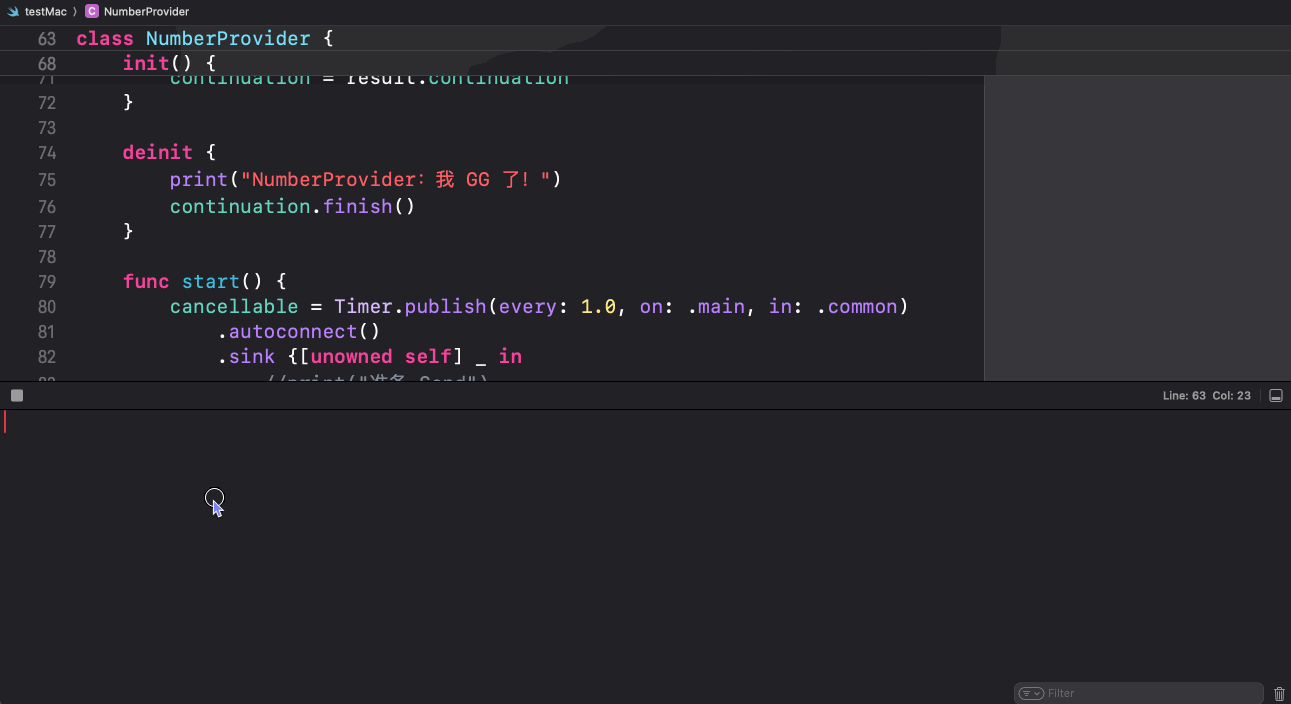Toggle the debug area hide button
This screenshot has height=704, width=1291.
coord(1276,396)
